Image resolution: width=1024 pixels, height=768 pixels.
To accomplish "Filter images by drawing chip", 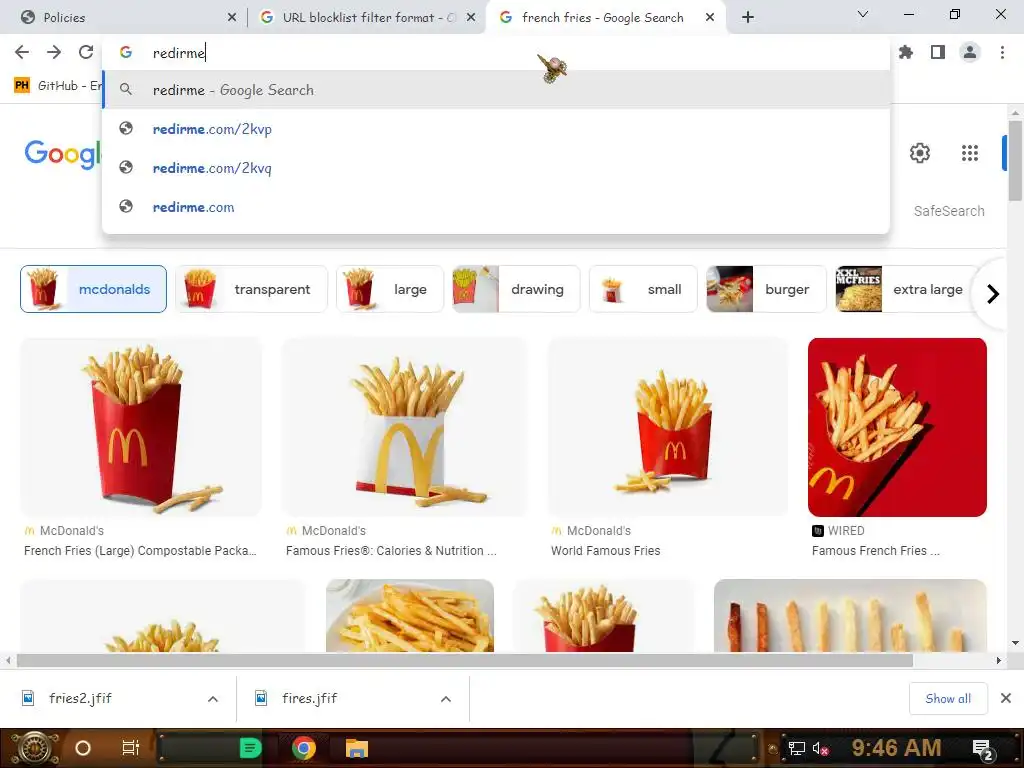I will [x=516, y=289].
